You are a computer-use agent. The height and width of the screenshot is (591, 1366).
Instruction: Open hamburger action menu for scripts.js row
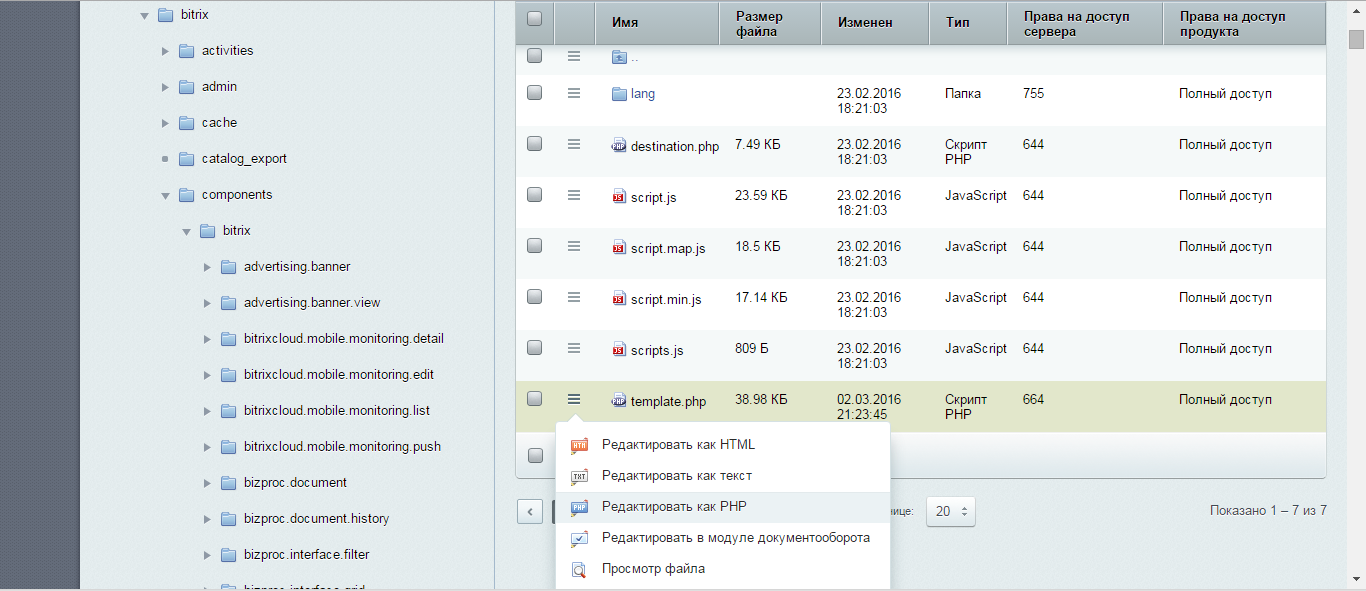[574, 348]
